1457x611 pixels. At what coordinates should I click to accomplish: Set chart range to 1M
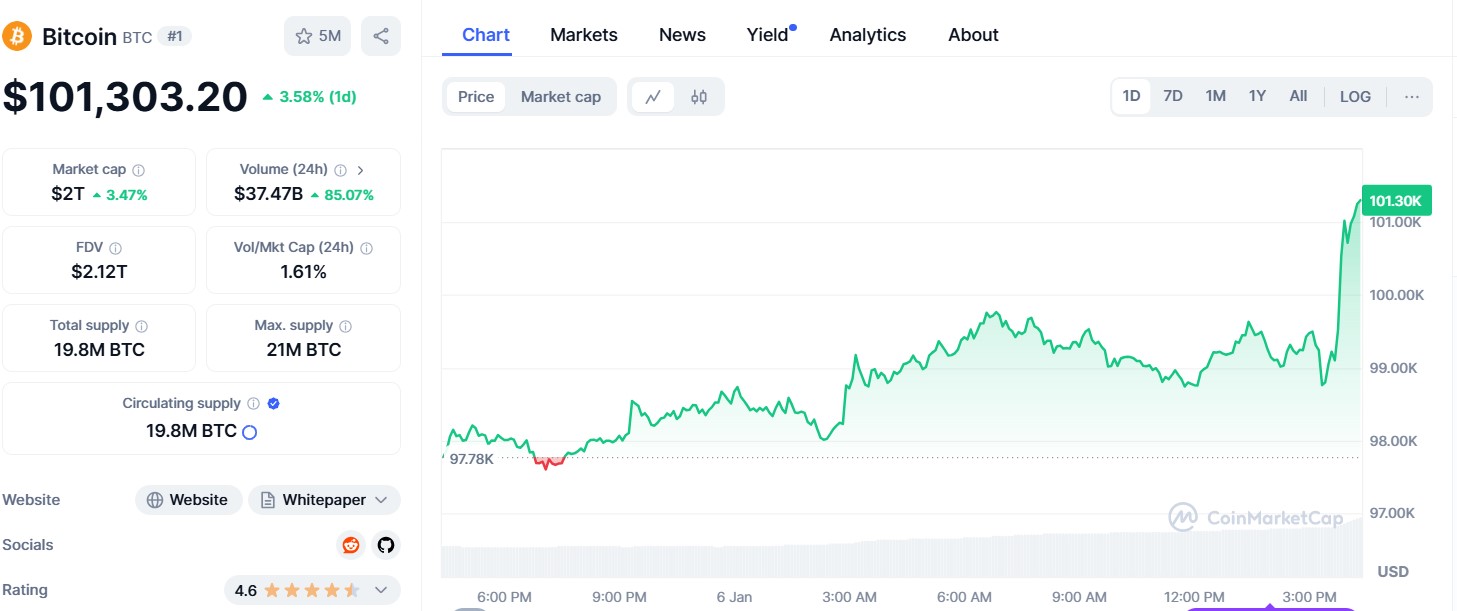(x=1215, y=97)
